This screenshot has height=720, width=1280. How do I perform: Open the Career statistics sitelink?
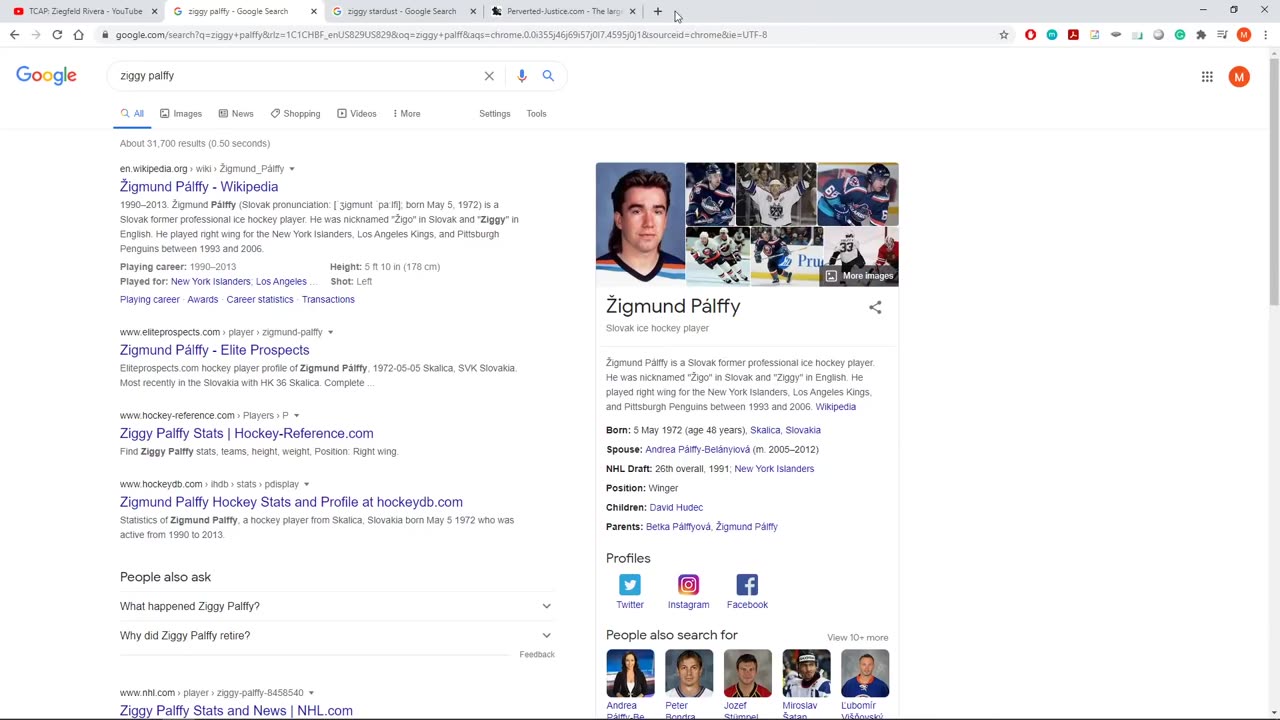(260, 300)
